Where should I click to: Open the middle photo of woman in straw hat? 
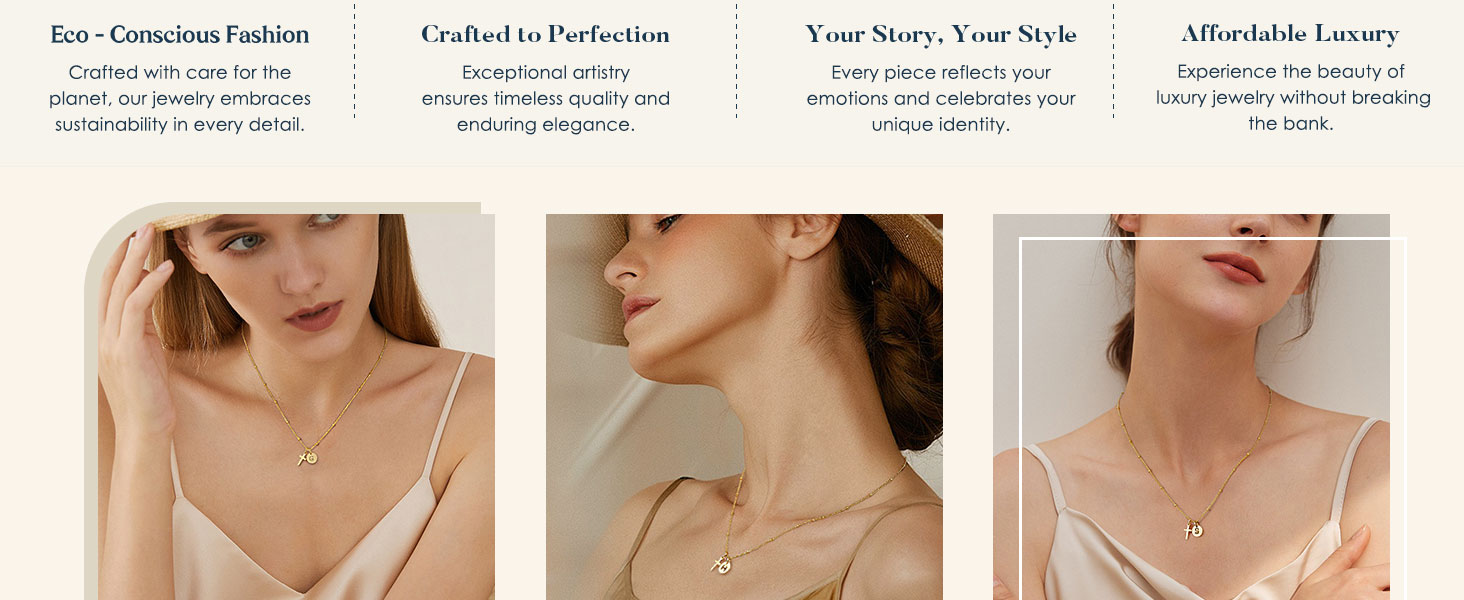coord(744,407)
